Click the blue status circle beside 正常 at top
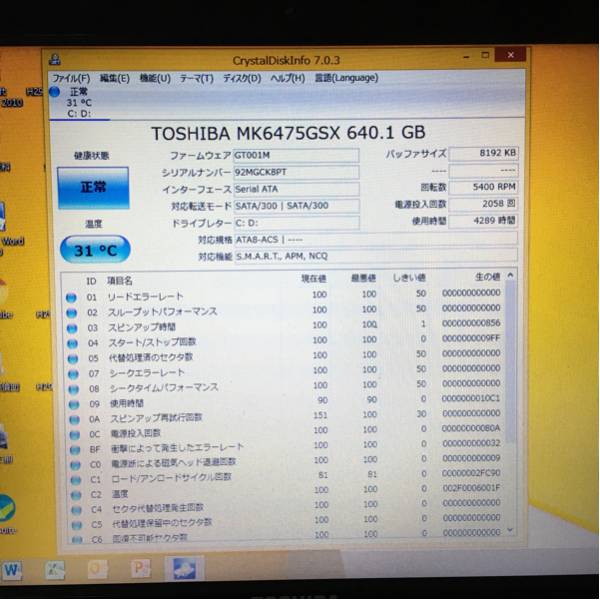Viewport: 600px width, 600px height. 55,92
